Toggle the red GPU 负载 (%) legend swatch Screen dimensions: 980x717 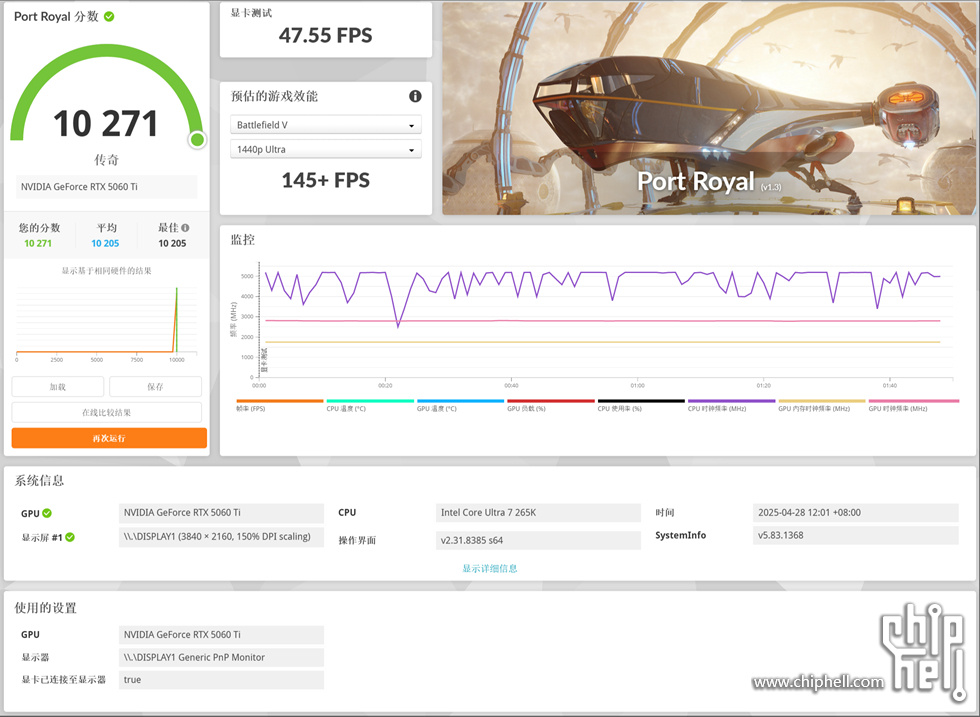pyautogui.click(x=551, y=401)
